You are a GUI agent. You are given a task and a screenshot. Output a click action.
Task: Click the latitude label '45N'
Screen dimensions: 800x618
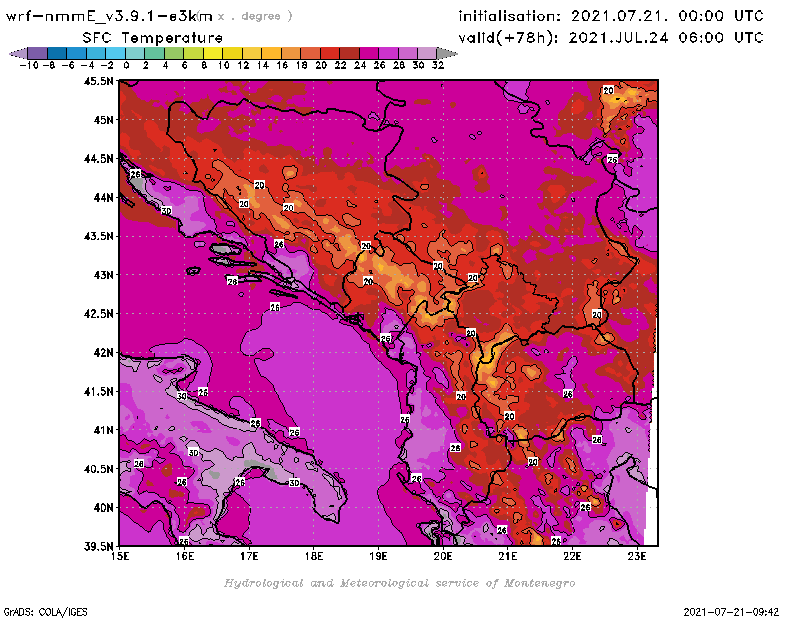tap(103, 120)
